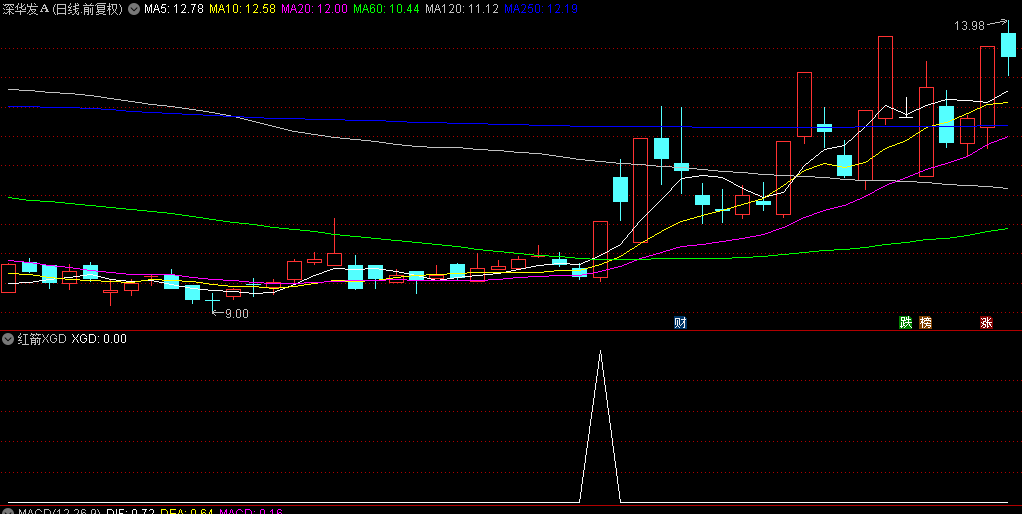Click the MA5: 12.78 label
This screenshot has width=1022, height=514.
coord(174,9)
